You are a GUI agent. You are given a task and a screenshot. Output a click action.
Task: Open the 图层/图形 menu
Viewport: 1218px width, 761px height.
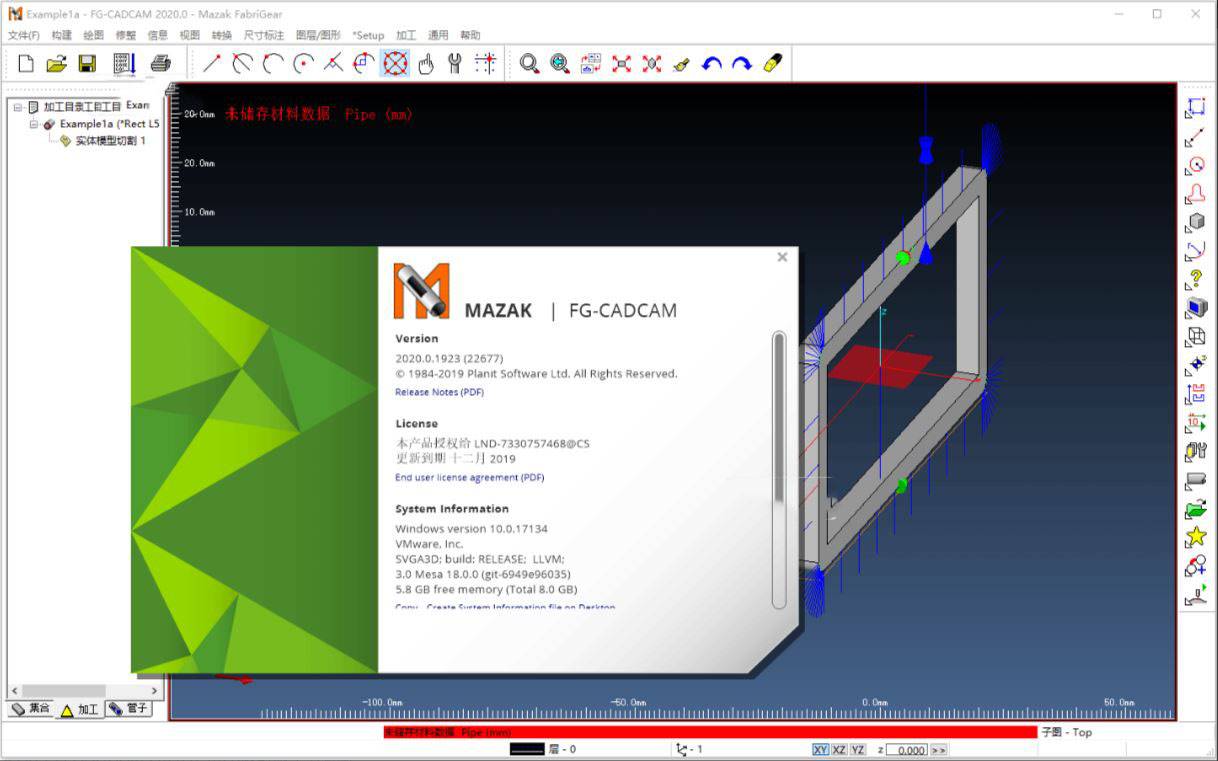tap(318, 35)
